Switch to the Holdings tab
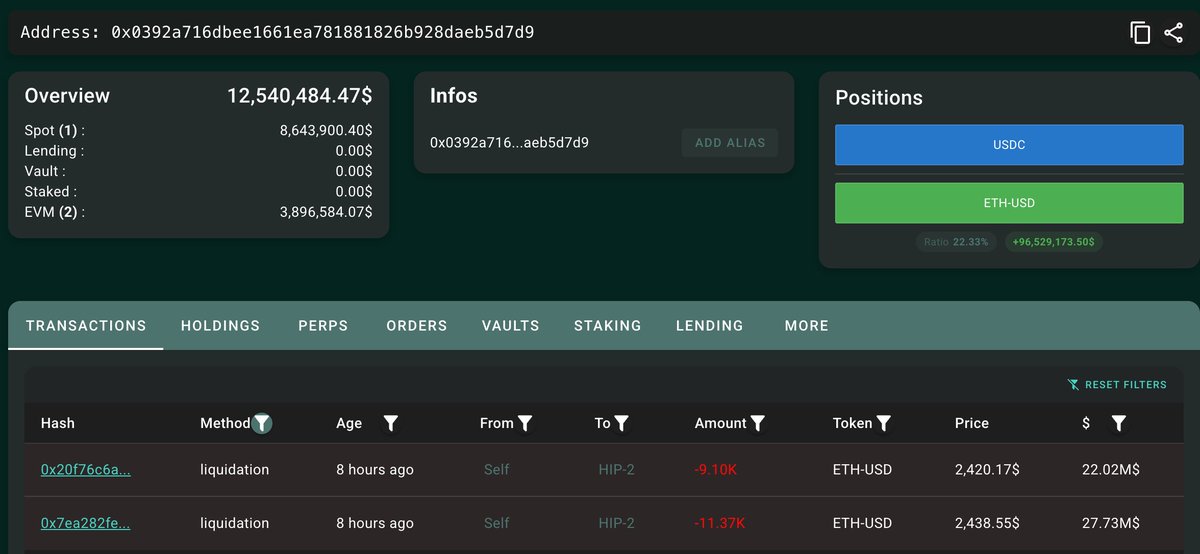The height and width of the screenshot is (554, 1200). [x=220, y=325]
